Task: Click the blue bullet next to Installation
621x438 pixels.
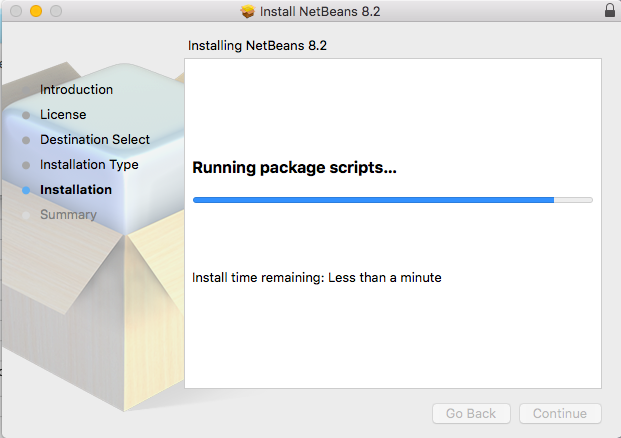Action: 26,190
